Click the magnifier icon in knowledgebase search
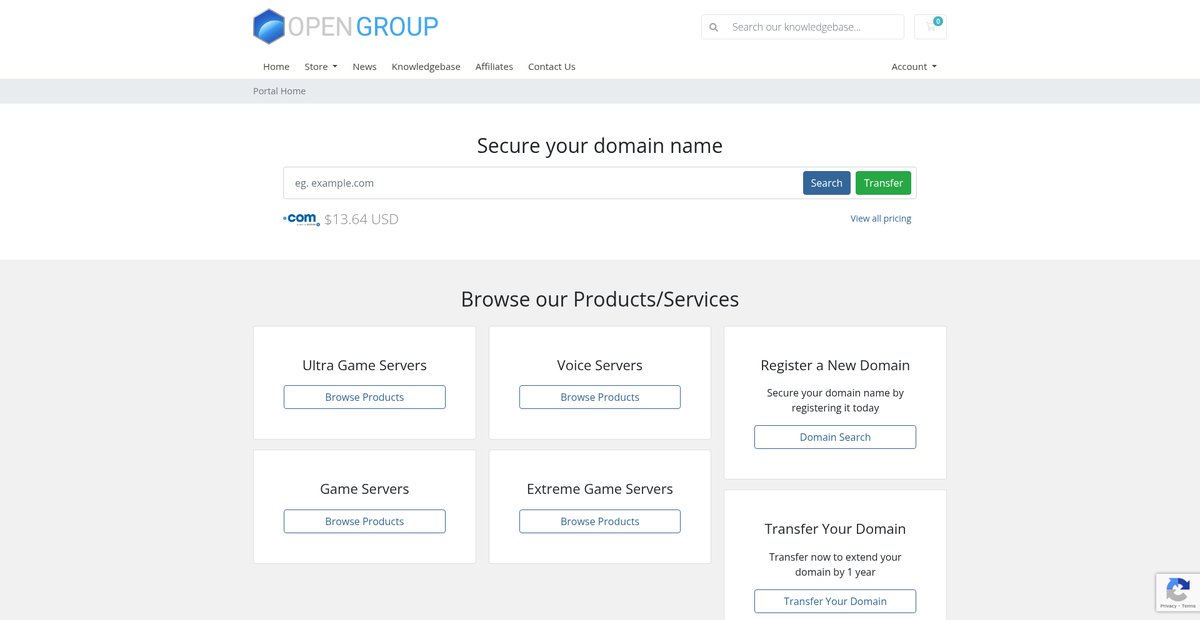Screen dimensions: 1200x620 (x=713, y=27)
